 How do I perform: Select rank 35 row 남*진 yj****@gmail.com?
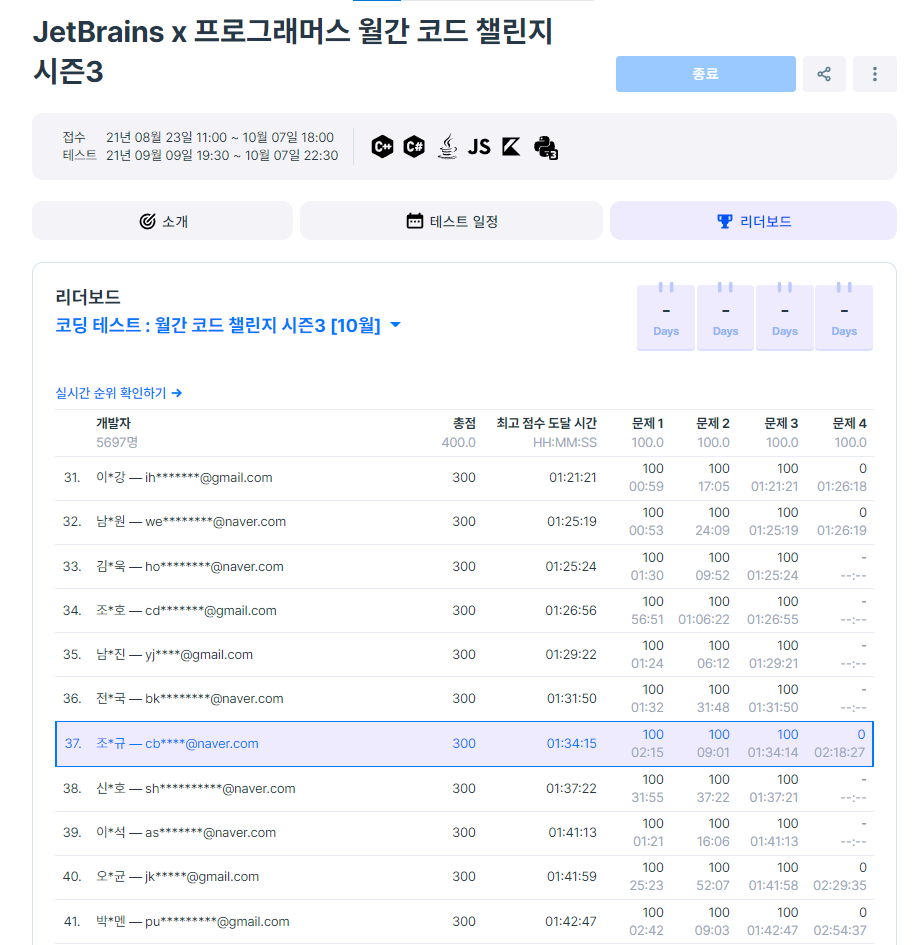click(464, 655)
